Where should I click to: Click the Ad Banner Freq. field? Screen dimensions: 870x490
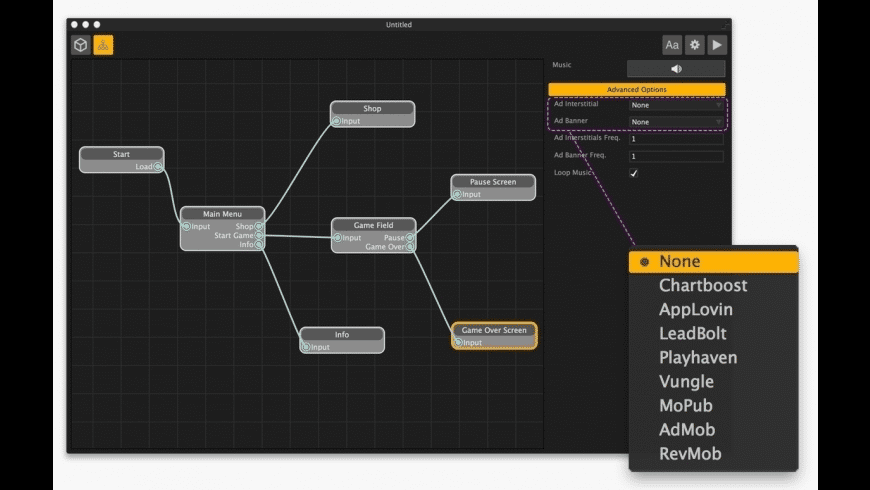pyautogui.click(x=676, y=156)
